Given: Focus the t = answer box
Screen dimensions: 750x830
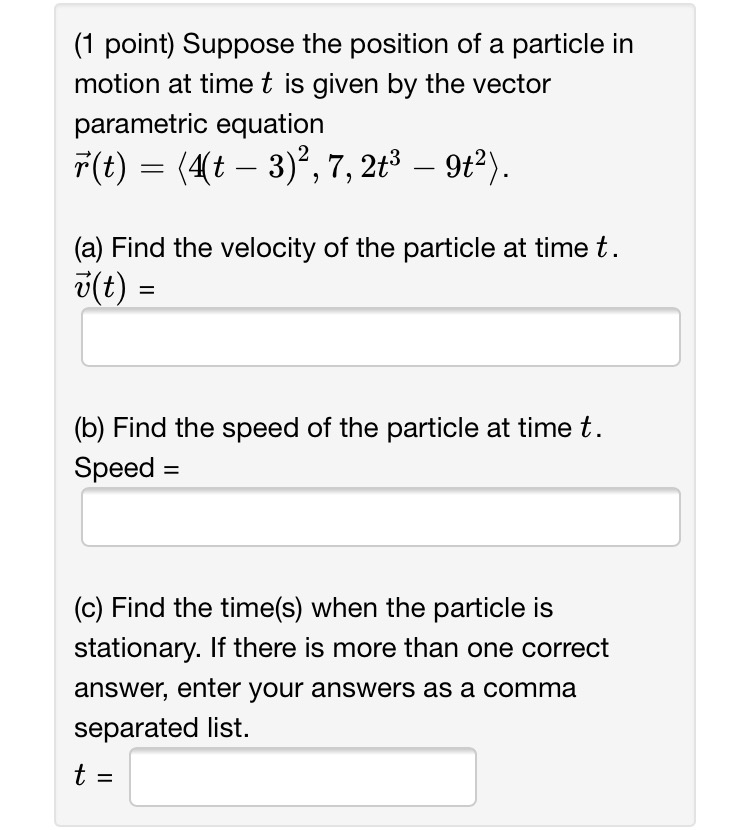Looking at the screenshot, I should (x=302, y=777).
